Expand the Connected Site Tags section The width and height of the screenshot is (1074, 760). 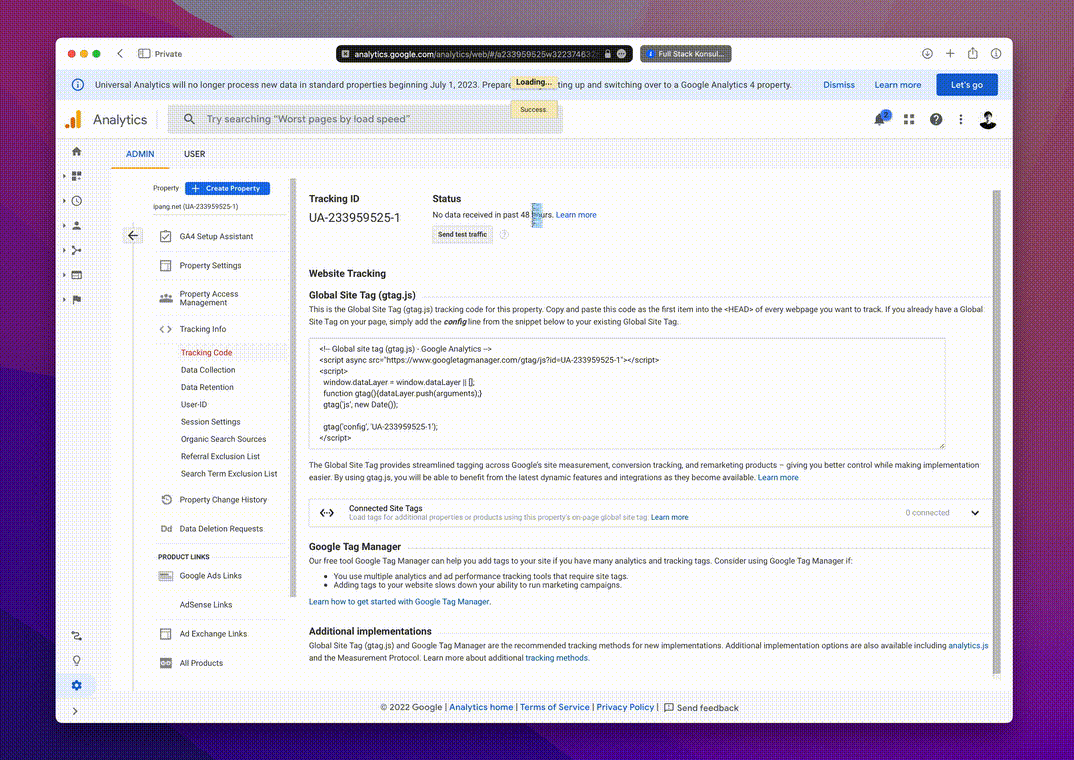pos(975,513)
